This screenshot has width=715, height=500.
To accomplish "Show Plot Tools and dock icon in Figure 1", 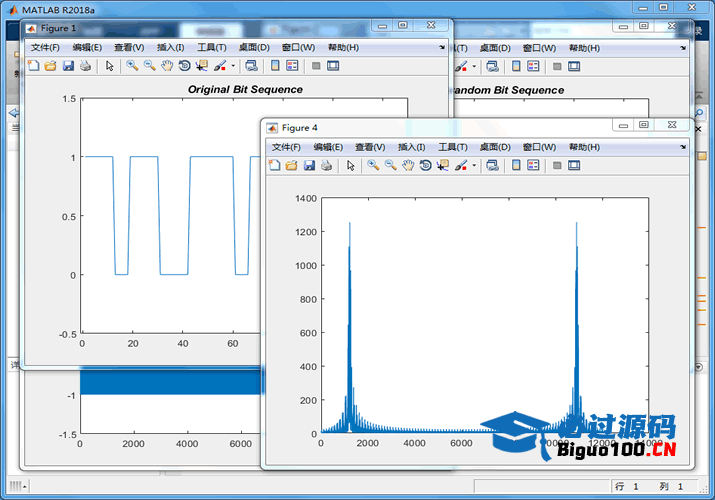I will (x=333, y=66).
